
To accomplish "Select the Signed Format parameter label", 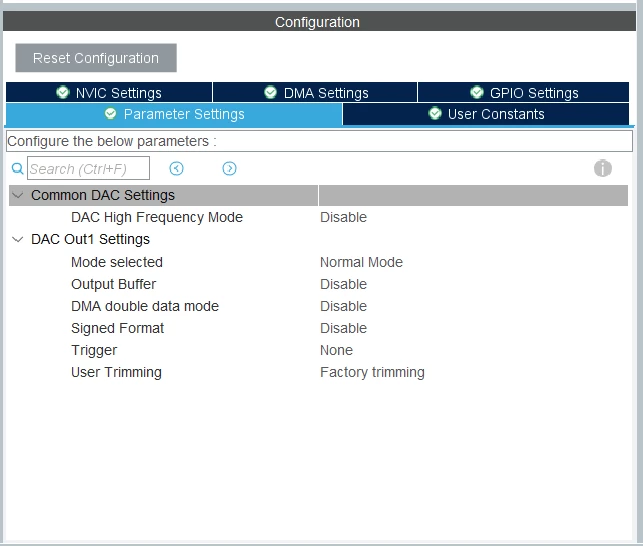I will (x=117, y=328).
